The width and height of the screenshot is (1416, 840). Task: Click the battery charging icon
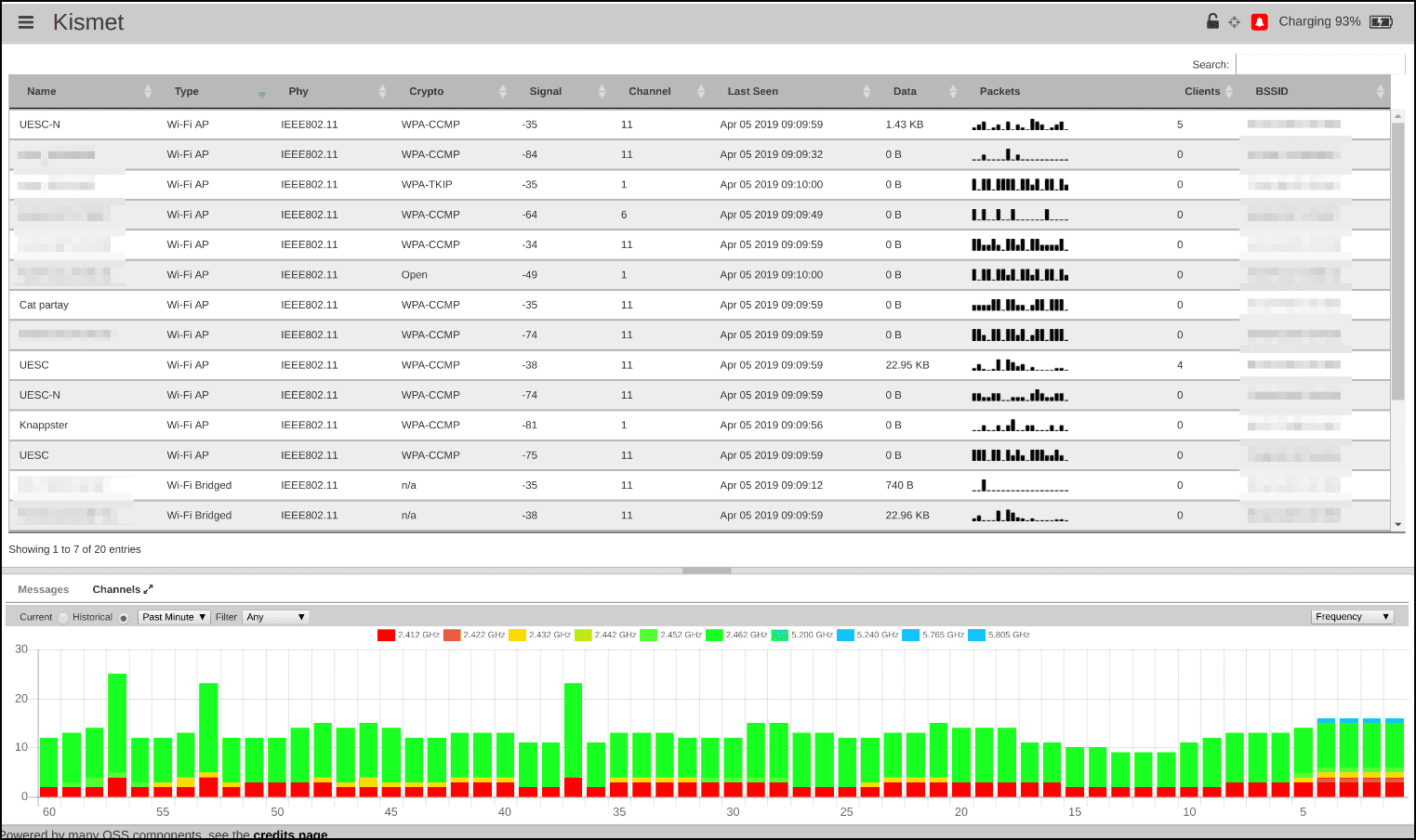[x=1381, y=20]
